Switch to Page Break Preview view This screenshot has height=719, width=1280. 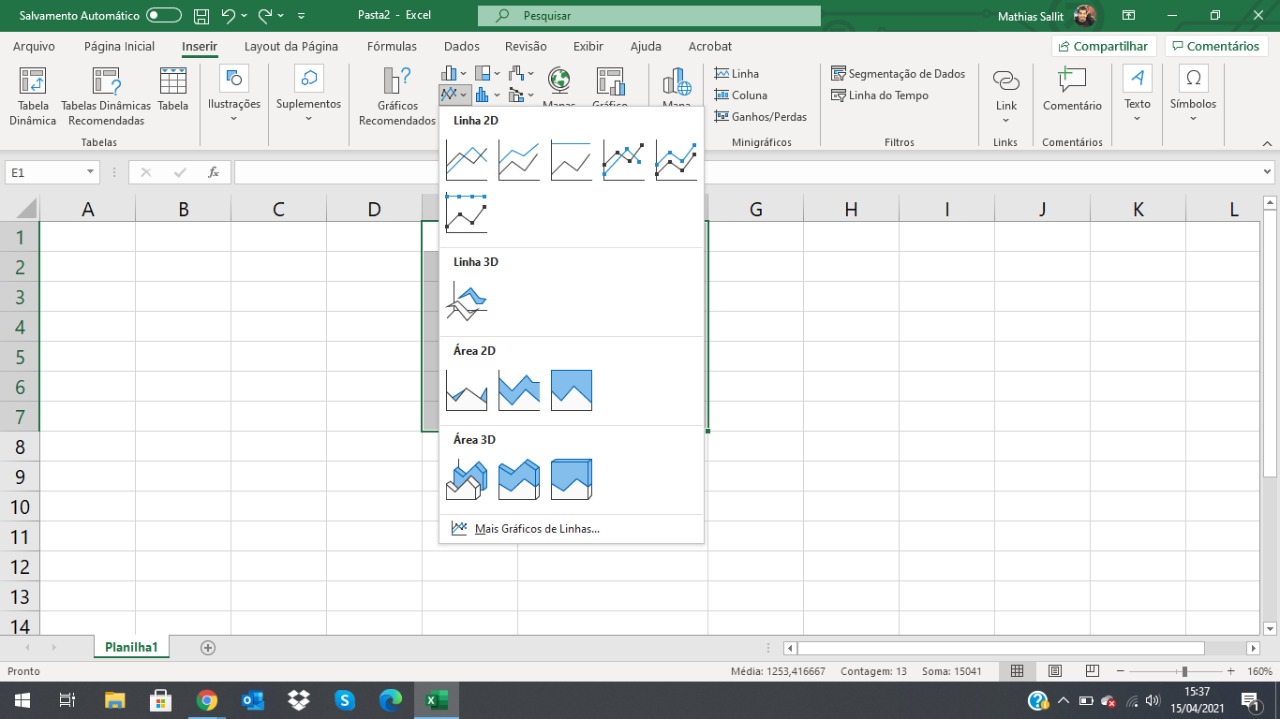[1092, 672]
